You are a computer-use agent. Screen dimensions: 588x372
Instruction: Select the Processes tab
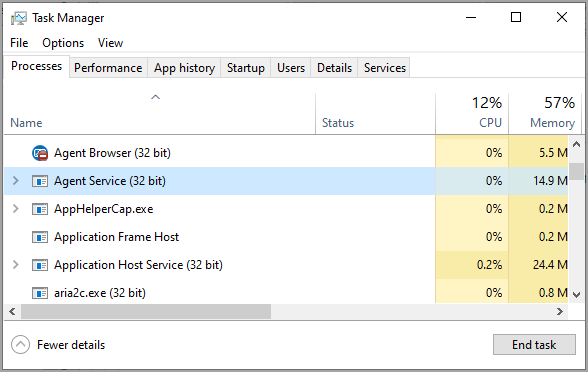[x=36, y=66]
